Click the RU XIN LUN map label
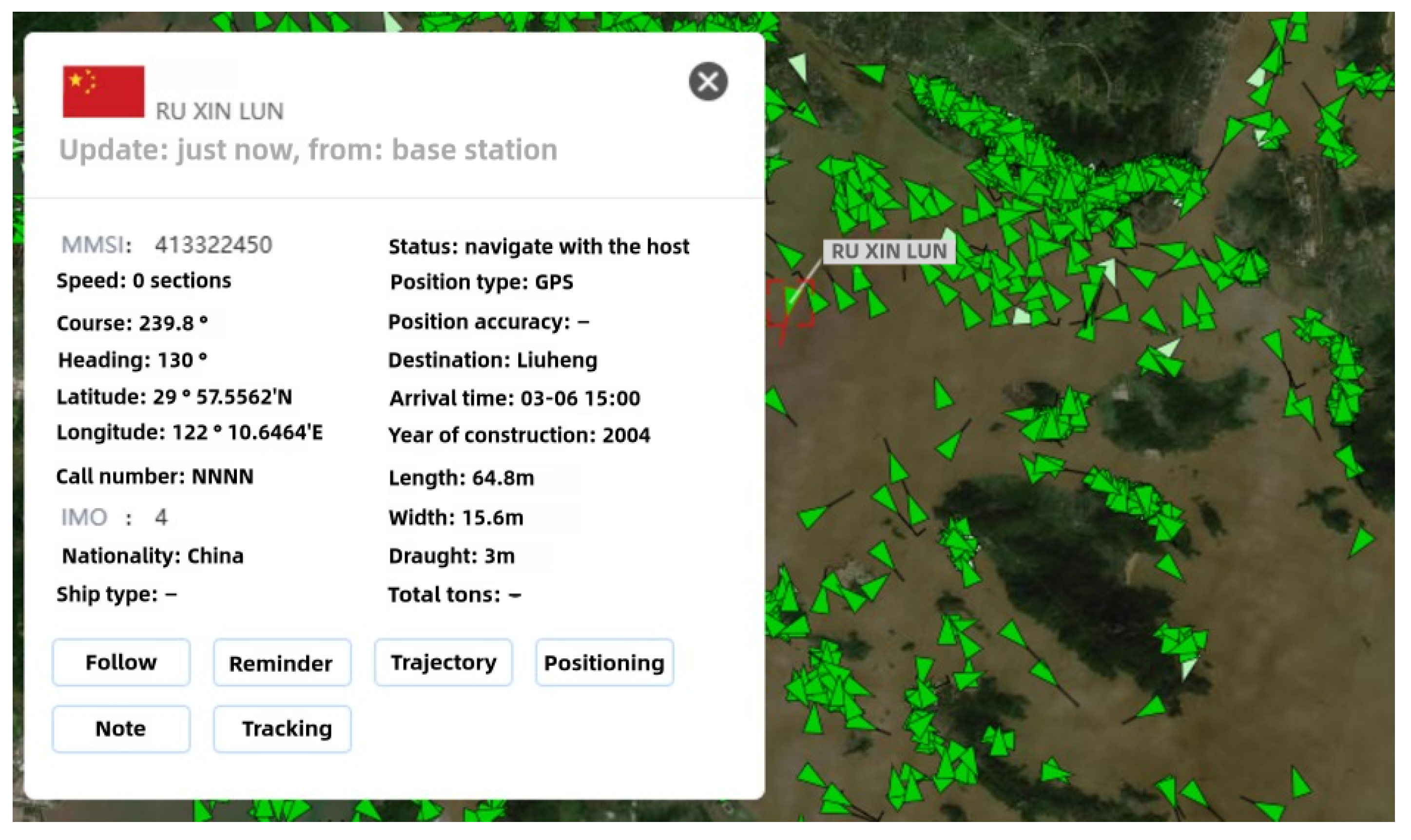The height and width of the screenshot is (840, 1411). coord(889,251)
